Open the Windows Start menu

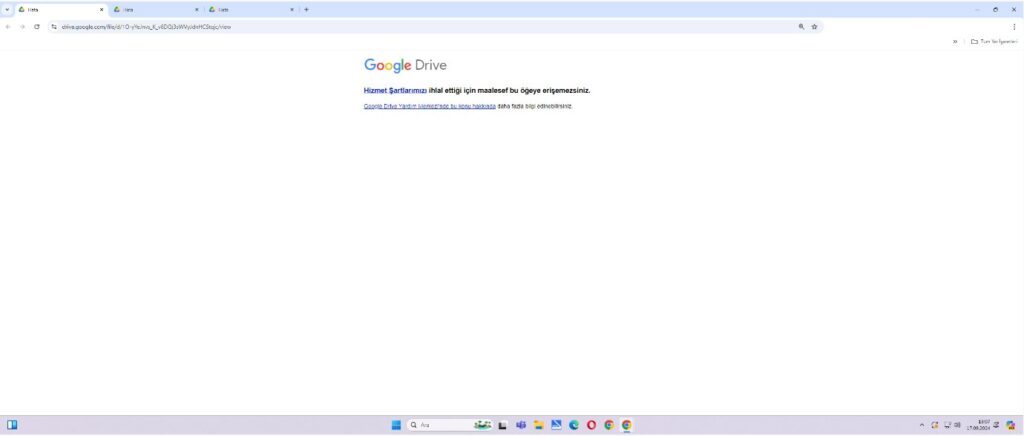pos(396,425)
